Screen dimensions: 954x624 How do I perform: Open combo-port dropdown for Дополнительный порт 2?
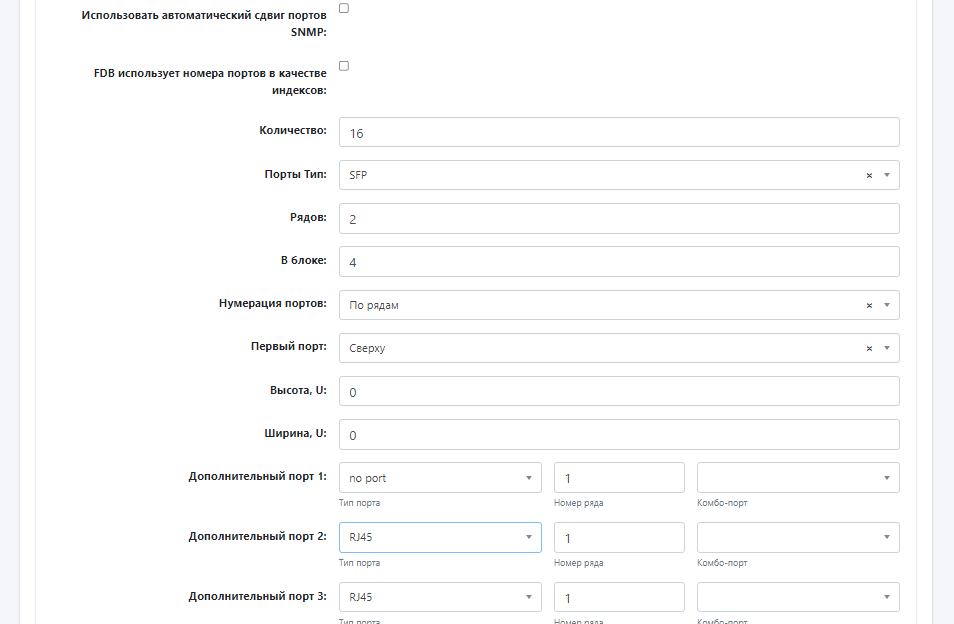(x=798, y=538)
